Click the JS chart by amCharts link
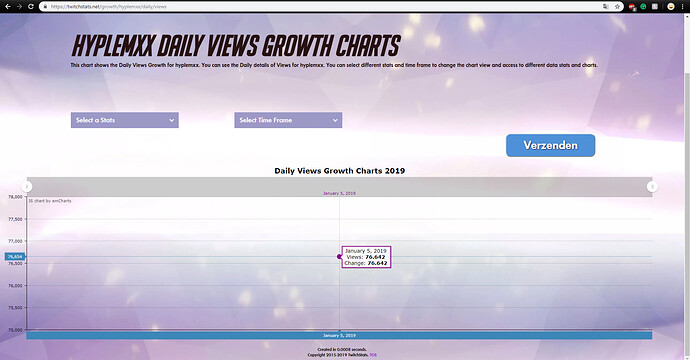690x360 pixels. pyautogui.click(x=50, y=201)
